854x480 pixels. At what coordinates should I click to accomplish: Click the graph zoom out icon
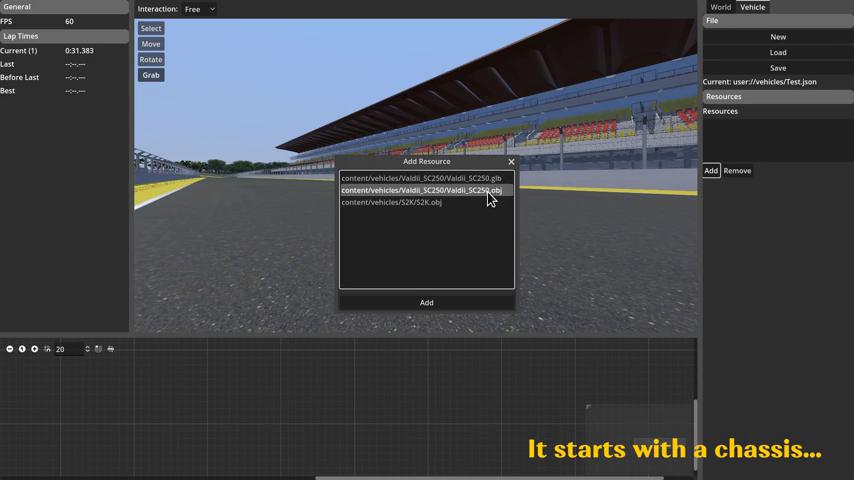click(10, 349)
